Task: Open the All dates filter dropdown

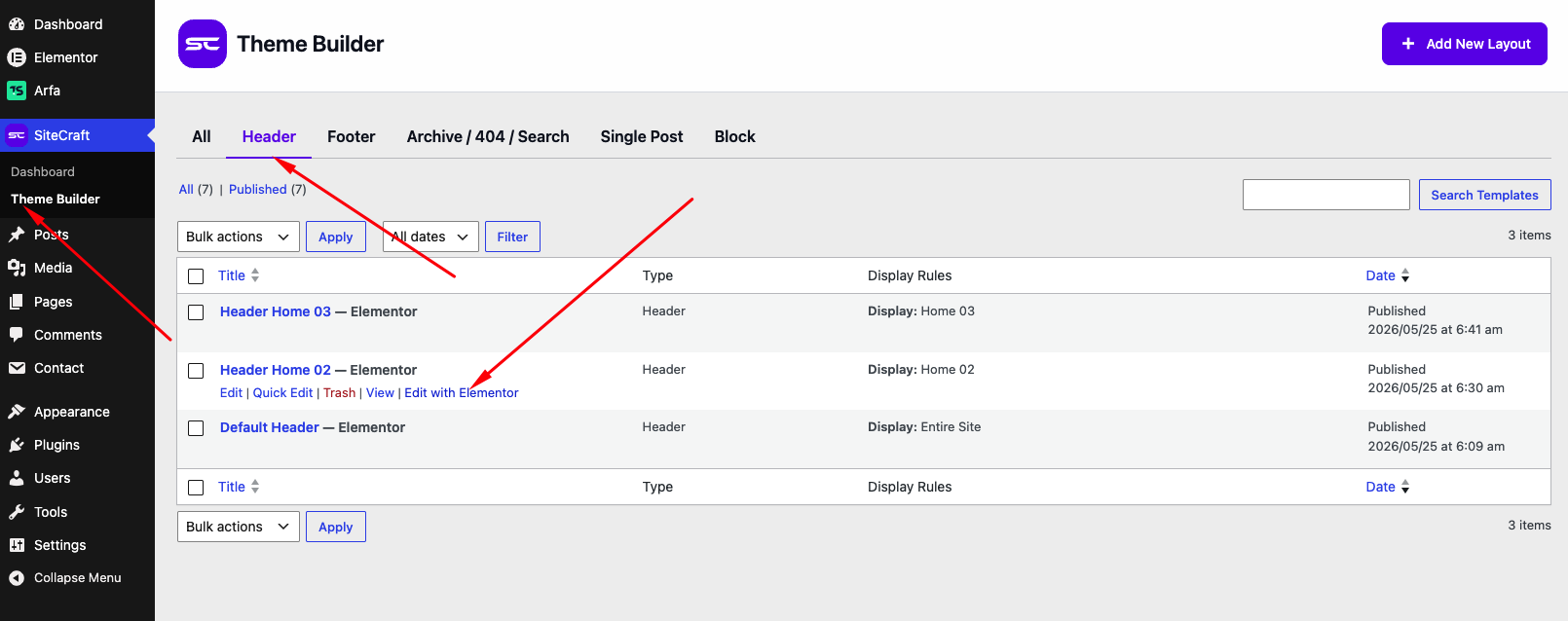Action: tap(430, 237)
